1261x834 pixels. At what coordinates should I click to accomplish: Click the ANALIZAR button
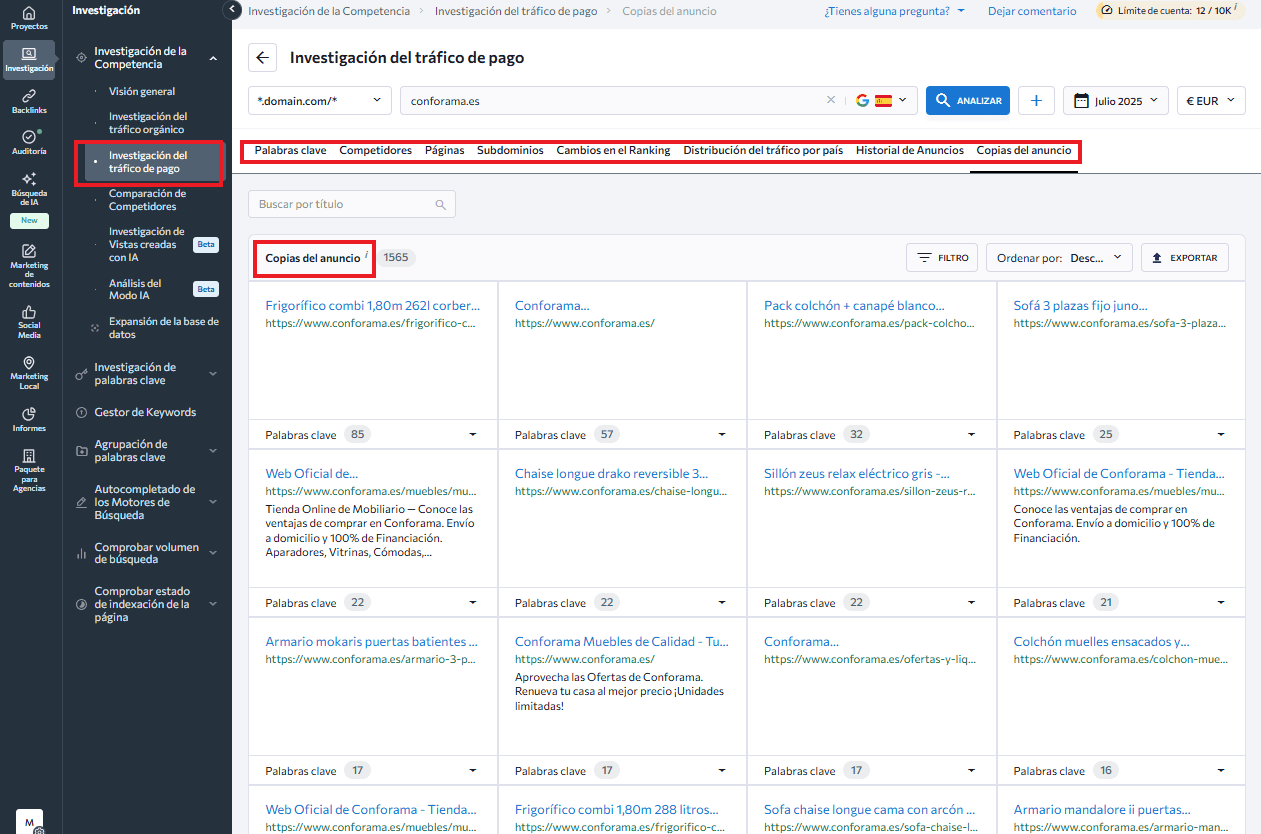point(968,100)
